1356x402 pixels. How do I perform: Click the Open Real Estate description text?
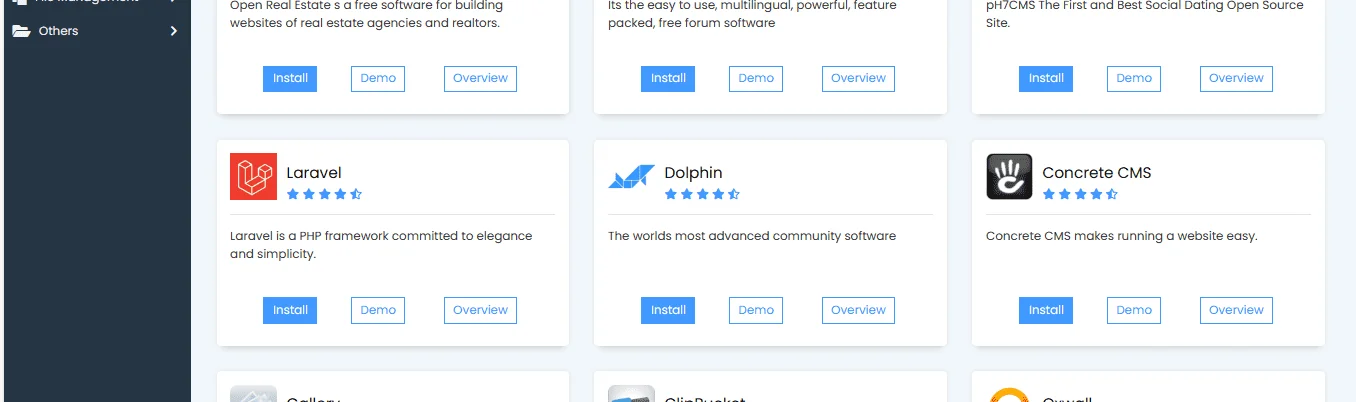[x=366, y=14]
